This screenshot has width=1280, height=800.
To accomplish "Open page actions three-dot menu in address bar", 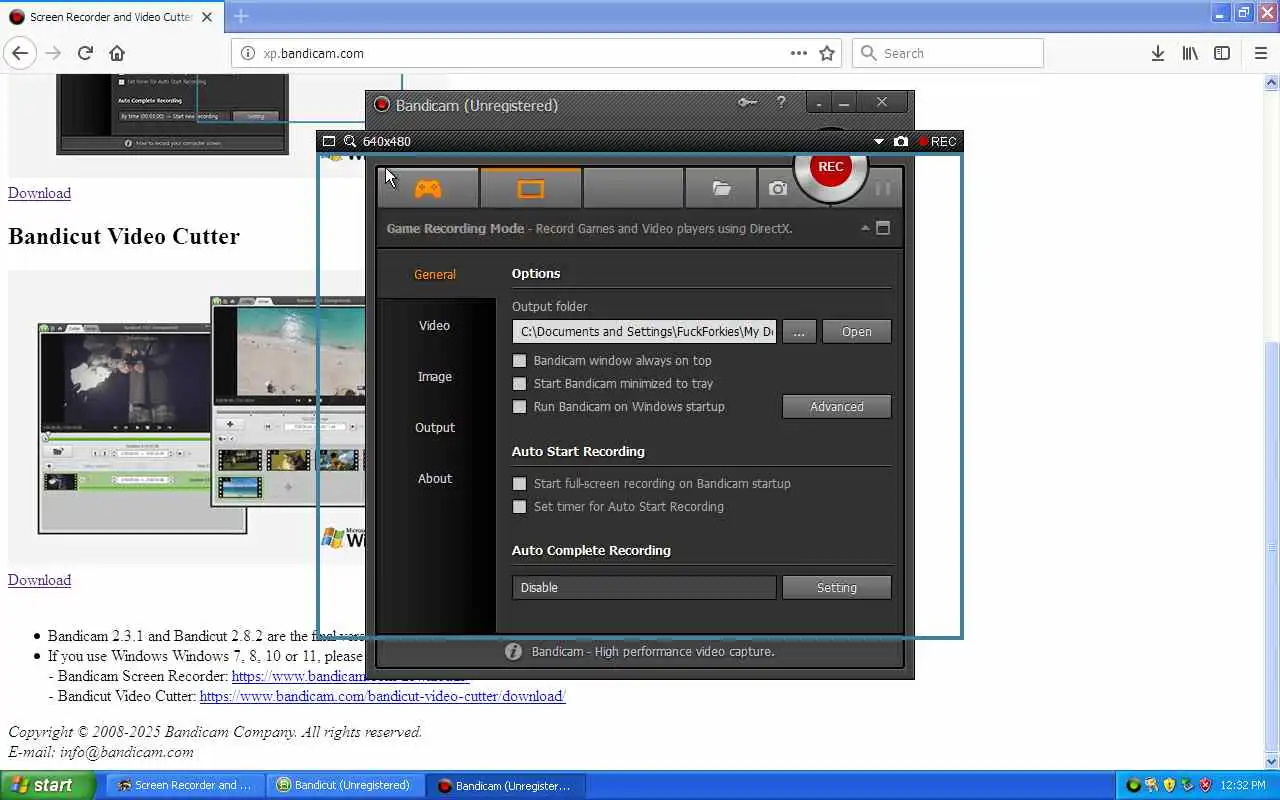I will click(799, 53).
